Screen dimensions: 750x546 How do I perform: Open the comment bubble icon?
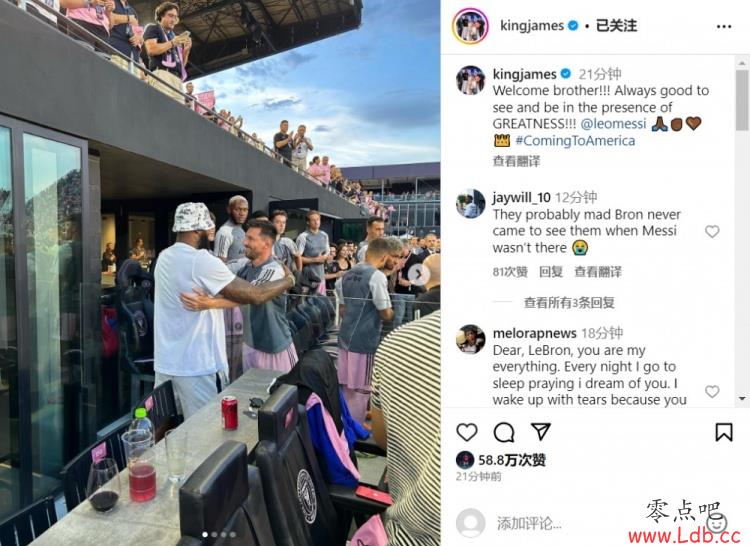click(504, 432)
